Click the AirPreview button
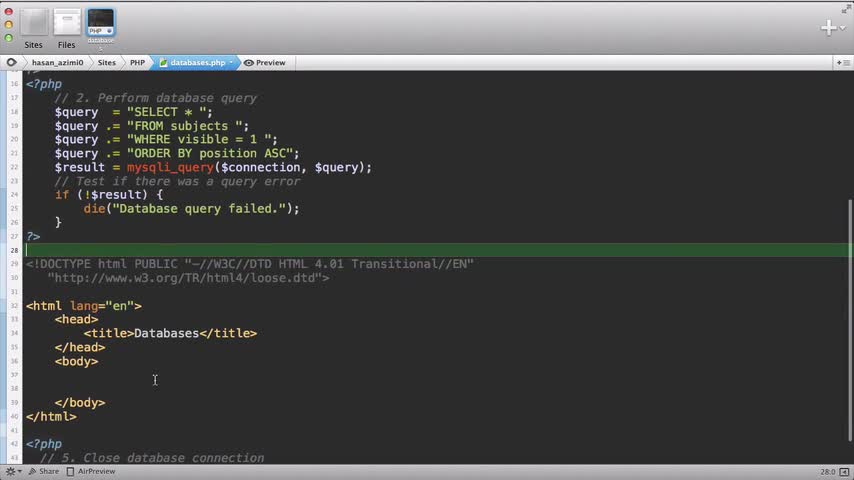Screen dimensions: 854x480 [91, 471]
